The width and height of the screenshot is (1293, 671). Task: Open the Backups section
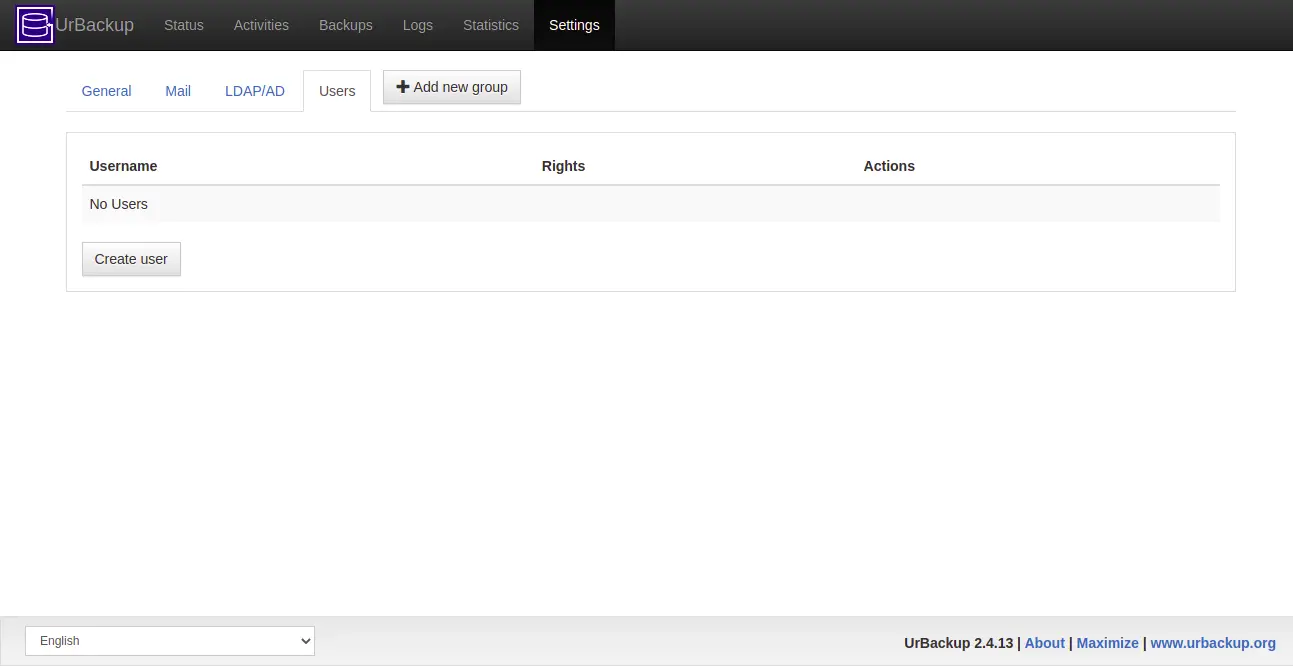pyautogui.click(x=346, y=25)
